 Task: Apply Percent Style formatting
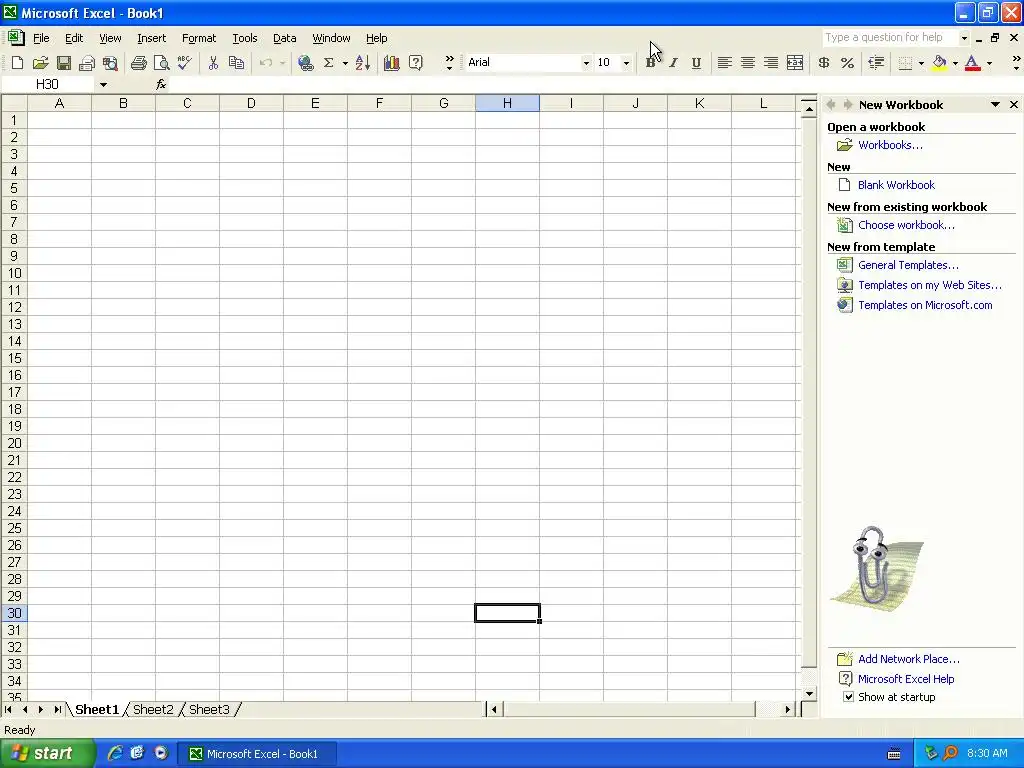[x=847, y=63]
